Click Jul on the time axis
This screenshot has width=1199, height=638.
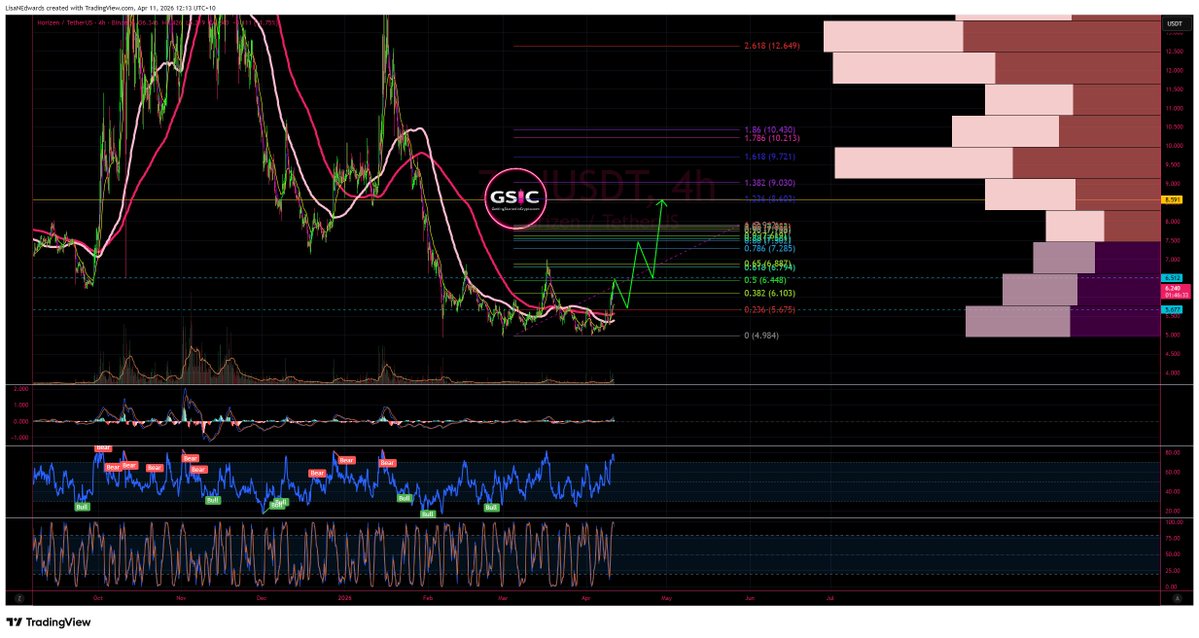coord(830,598)
